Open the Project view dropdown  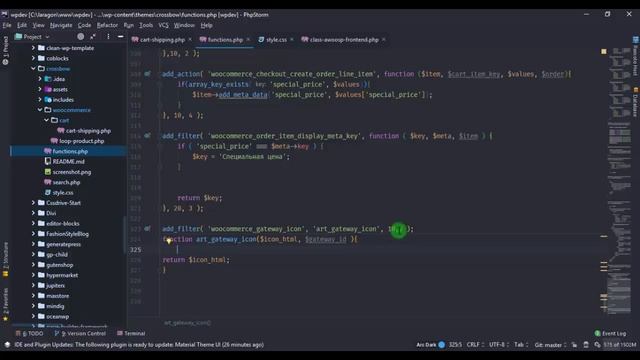pos(32,37)
